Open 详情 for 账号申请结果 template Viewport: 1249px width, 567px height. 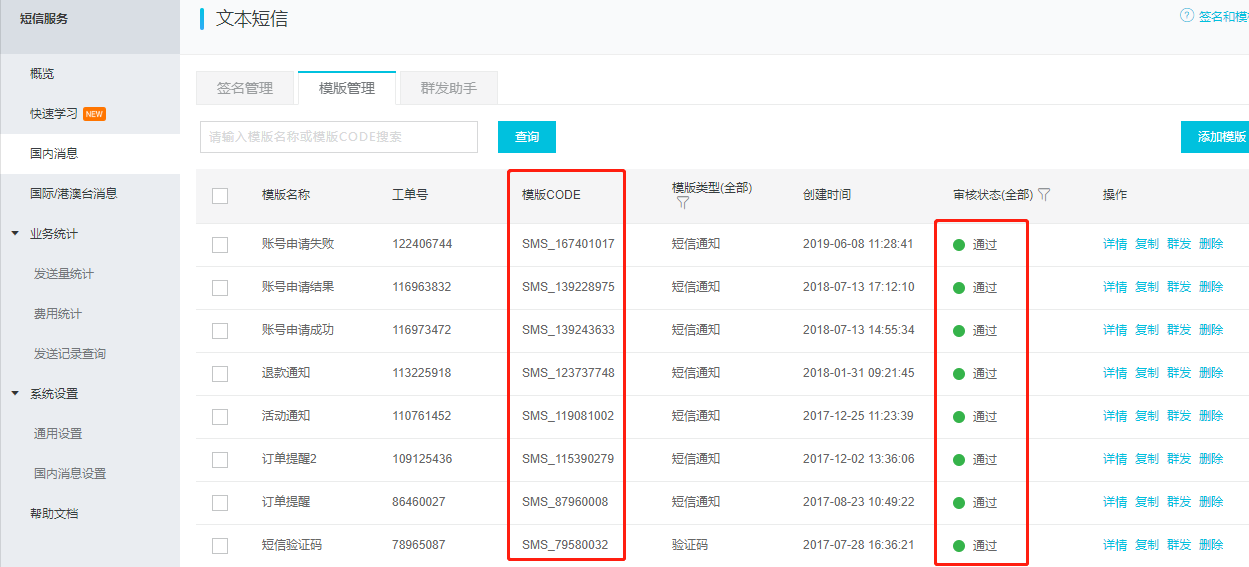click(x=1114, y=287)
